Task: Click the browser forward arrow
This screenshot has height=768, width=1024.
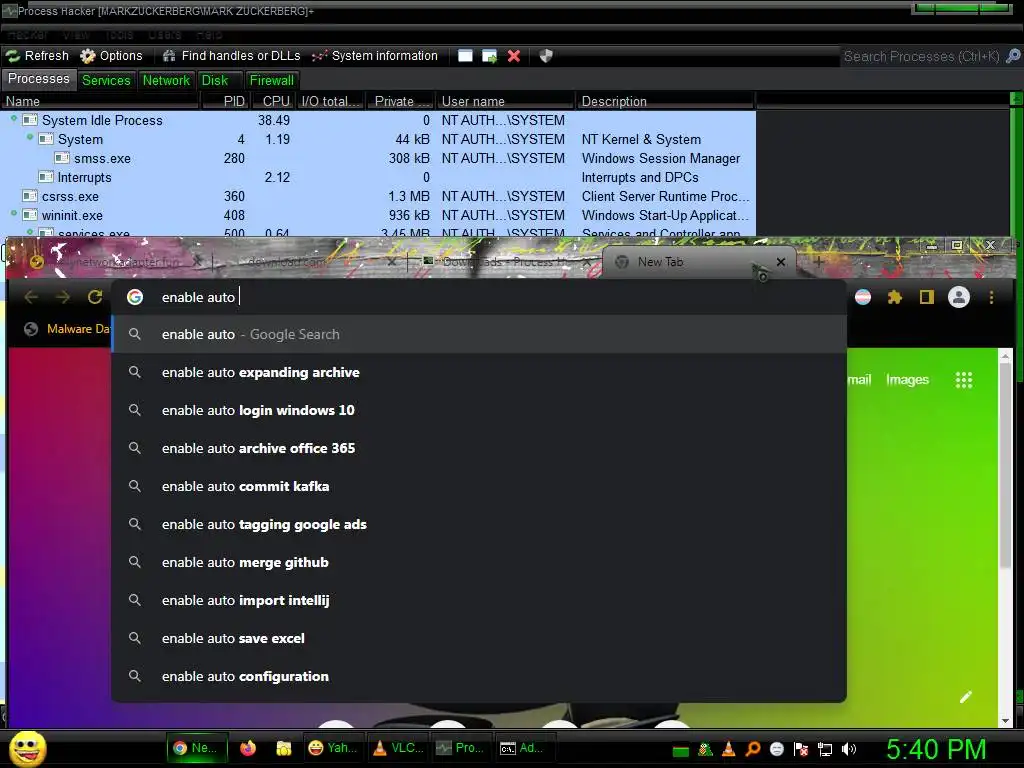Action: (x=63, y=297)
